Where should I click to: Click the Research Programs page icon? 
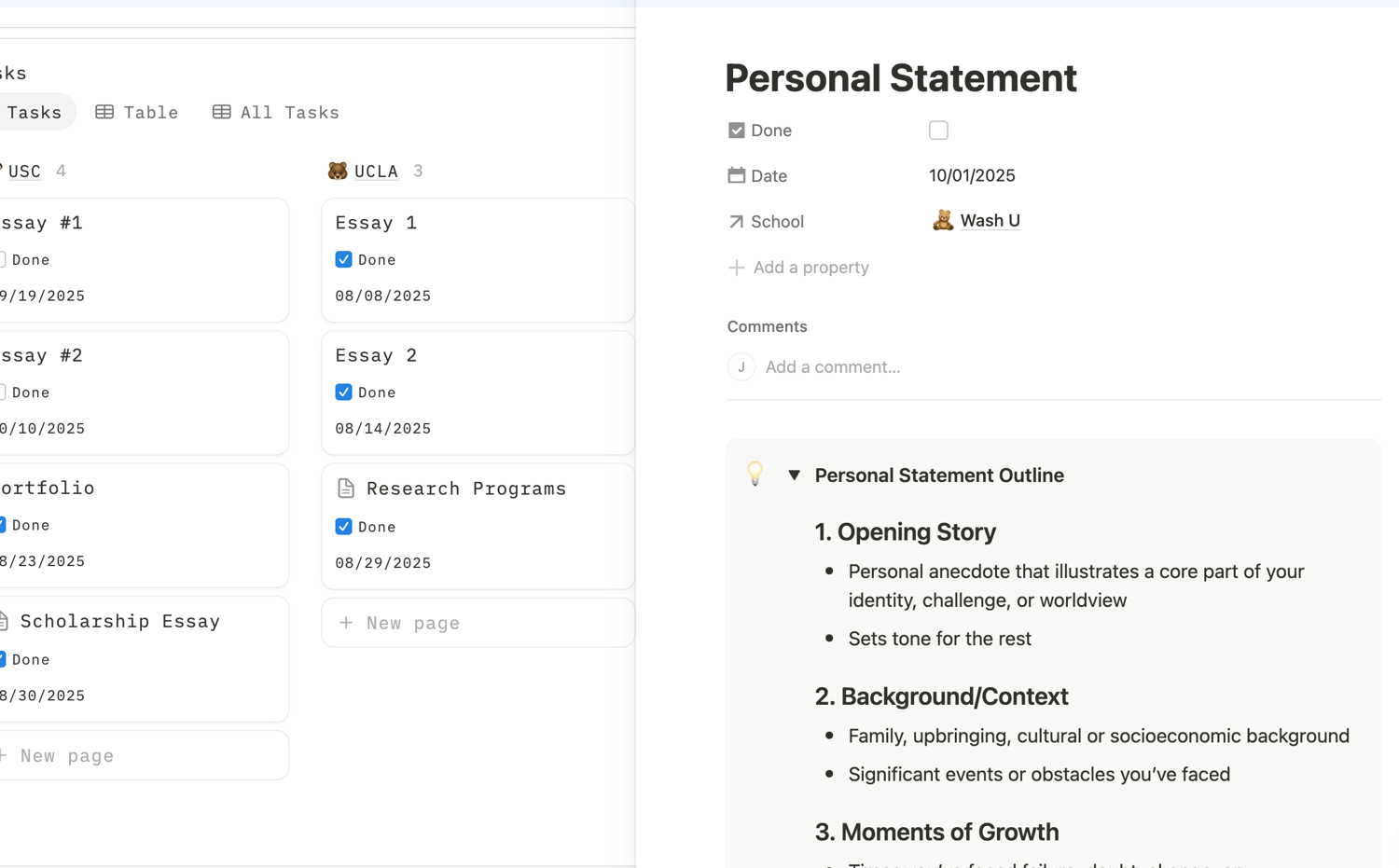[346, 489]
